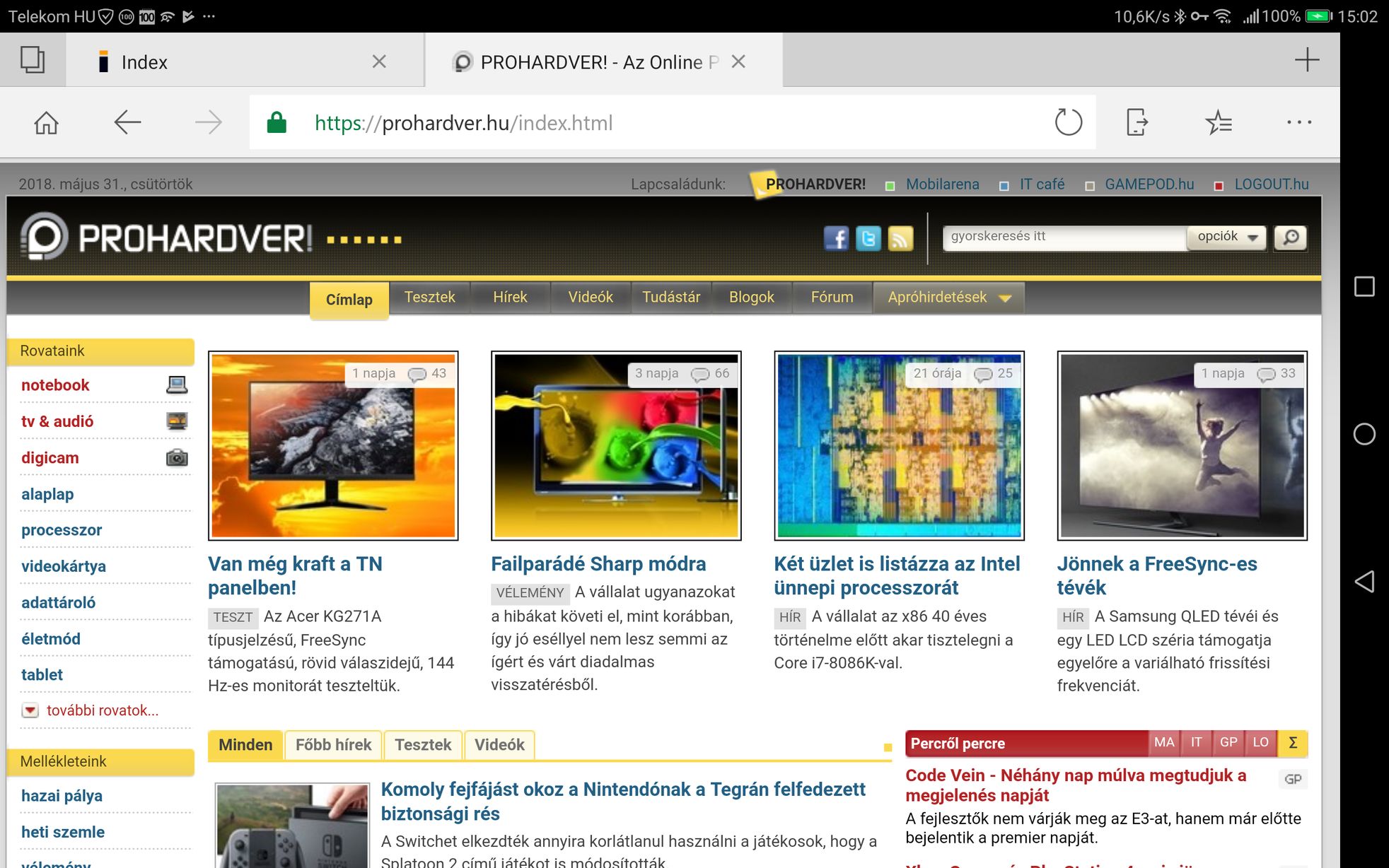This screenshot has width=1389, height=868.
Task: Open the Tudástár navigation tab
Action: (x=671, y=297)
